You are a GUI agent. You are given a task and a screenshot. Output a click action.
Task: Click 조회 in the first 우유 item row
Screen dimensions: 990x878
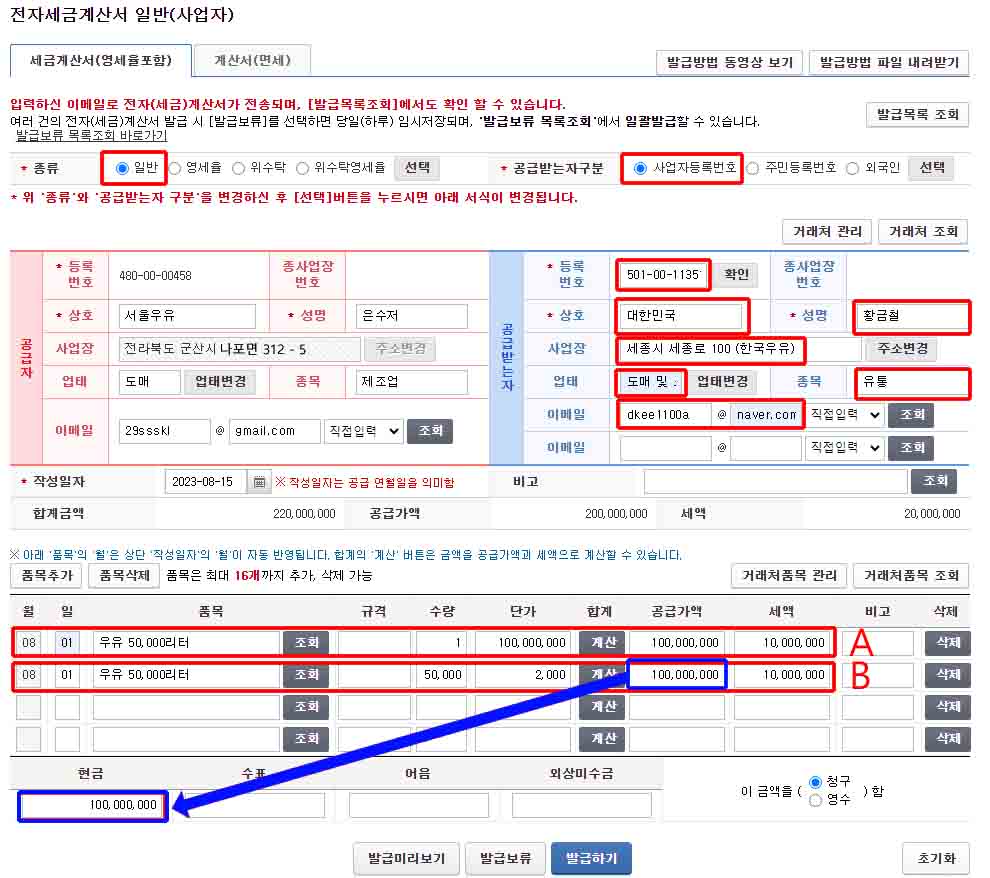tap(306, 643)
